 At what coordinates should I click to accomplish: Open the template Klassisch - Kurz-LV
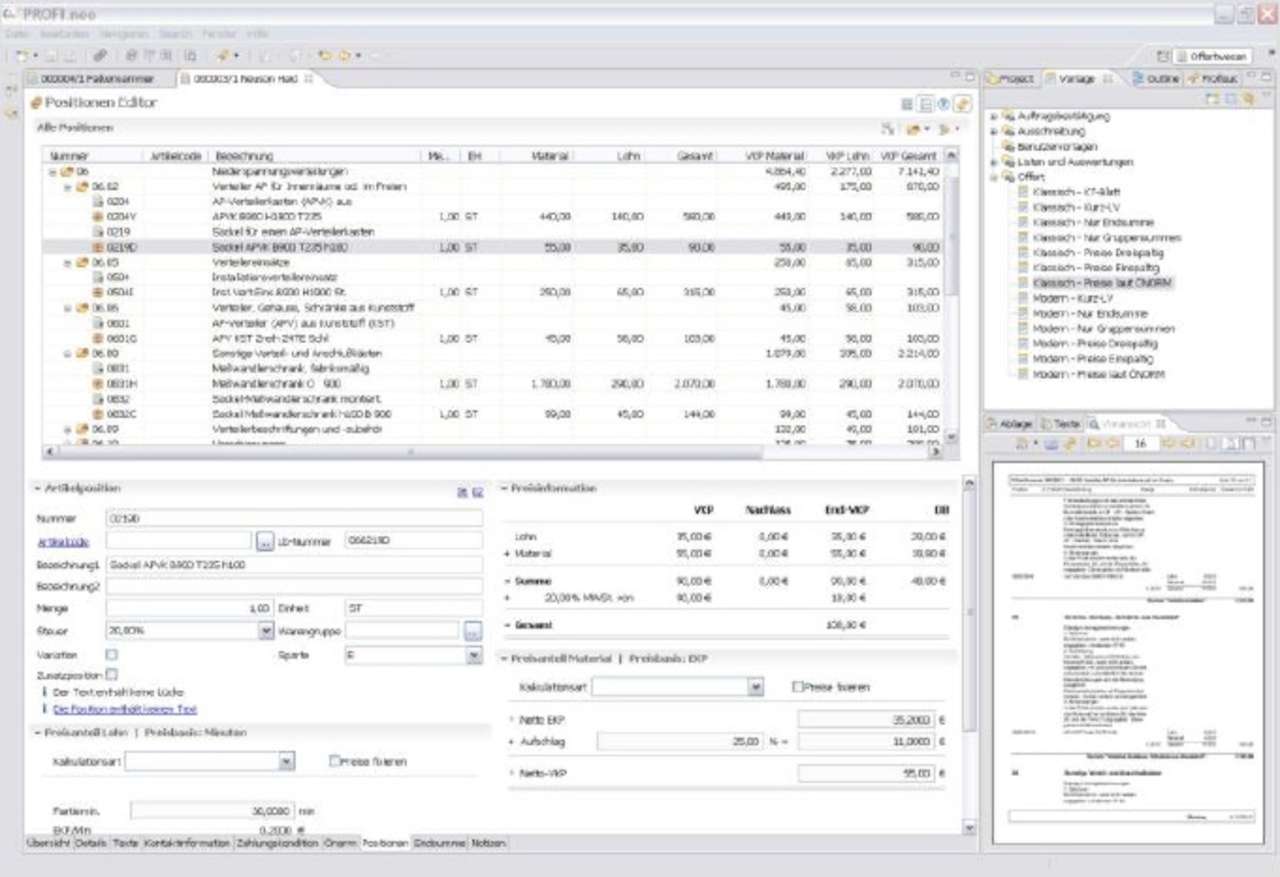coord(1076,207)
